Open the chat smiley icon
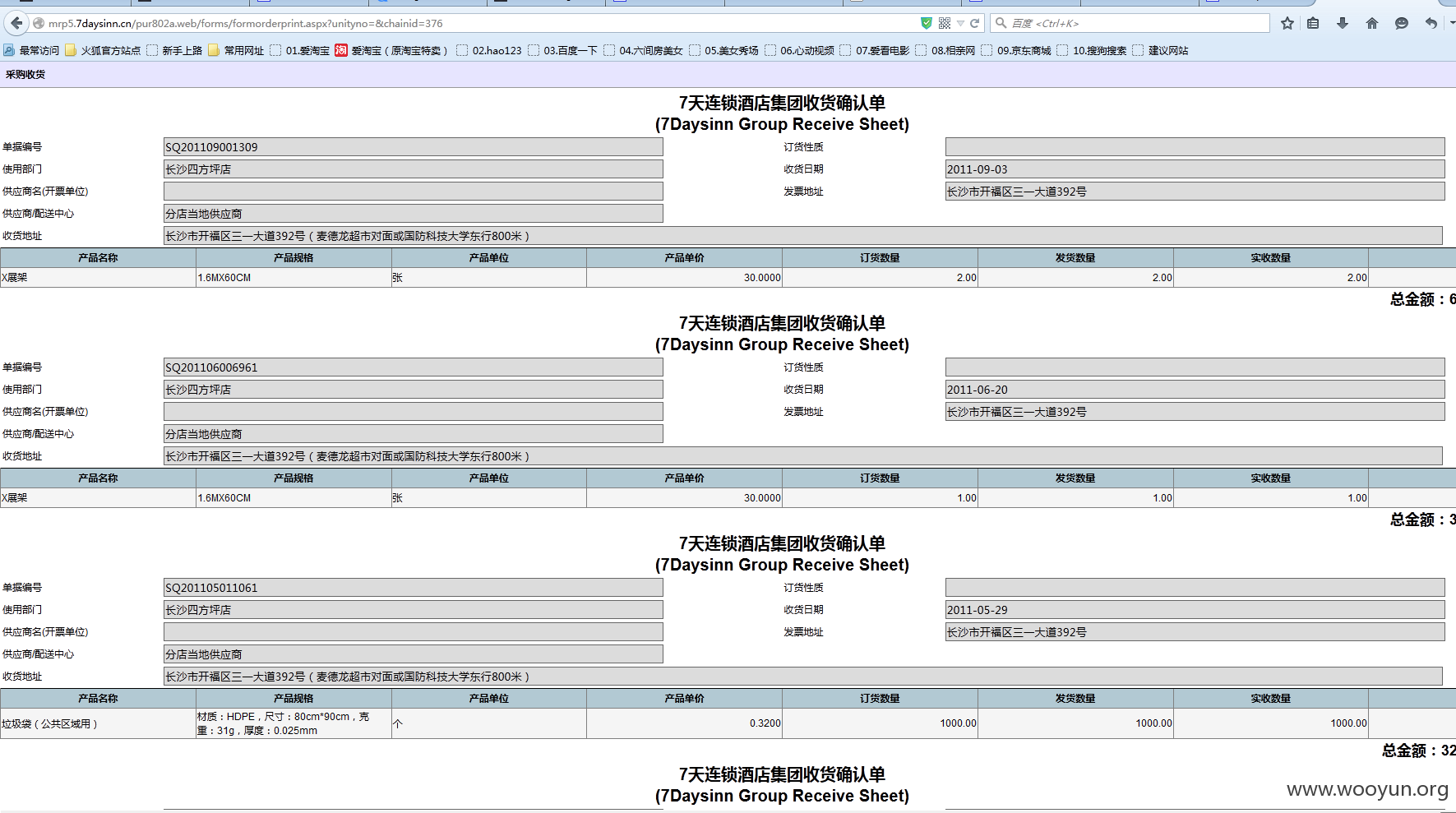This screenshot has height=813, width=1456. pos(1402,23)
